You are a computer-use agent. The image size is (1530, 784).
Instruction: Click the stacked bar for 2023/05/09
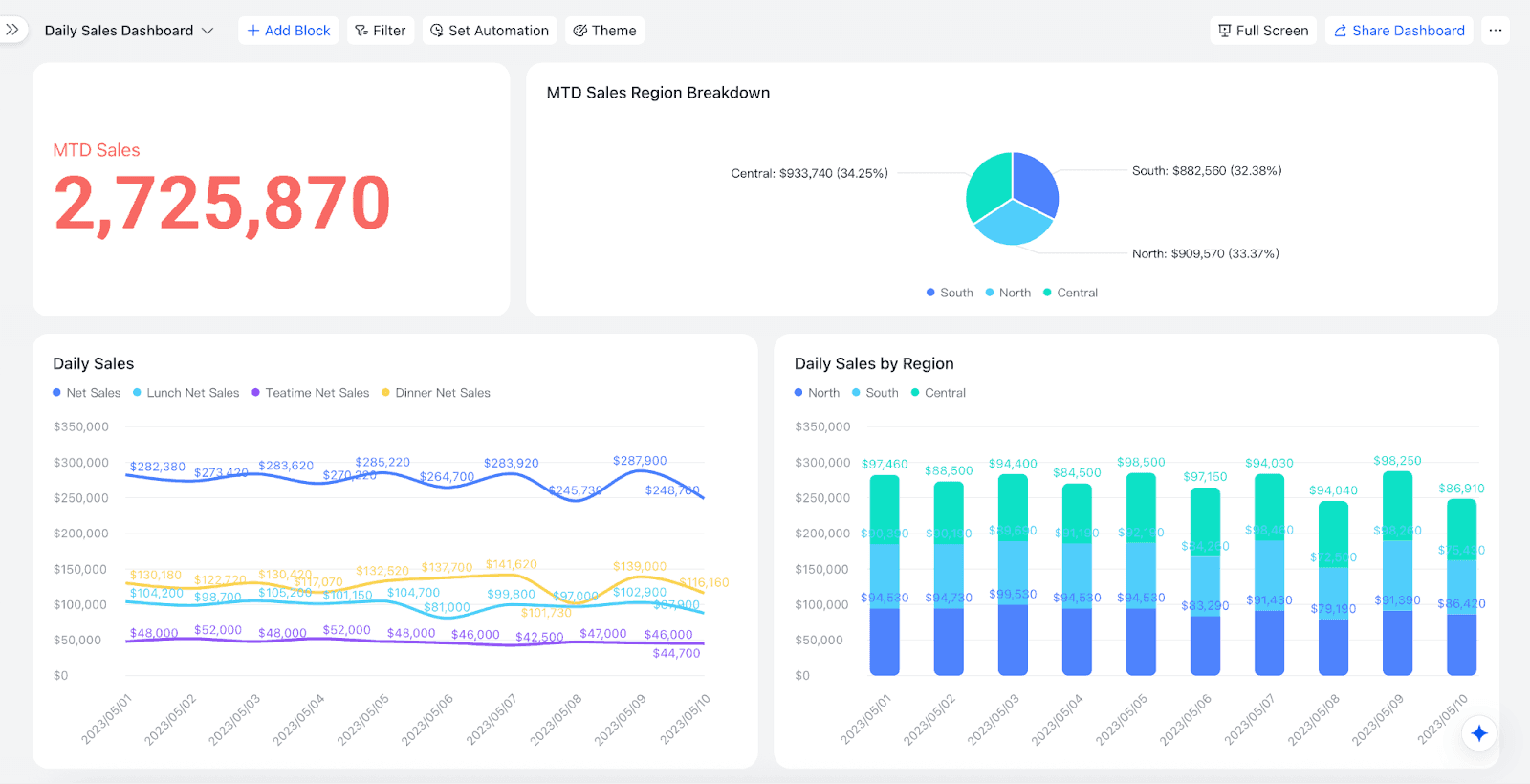pyautogui.click(x=1397, y=573)
